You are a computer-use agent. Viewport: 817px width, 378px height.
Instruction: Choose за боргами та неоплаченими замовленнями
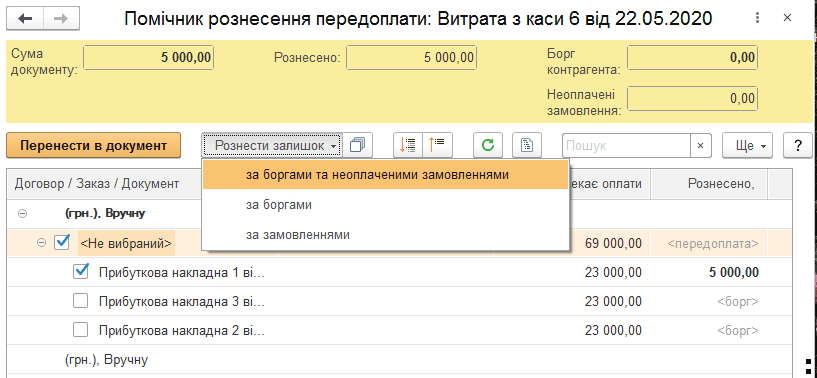(x=385, y=175)
